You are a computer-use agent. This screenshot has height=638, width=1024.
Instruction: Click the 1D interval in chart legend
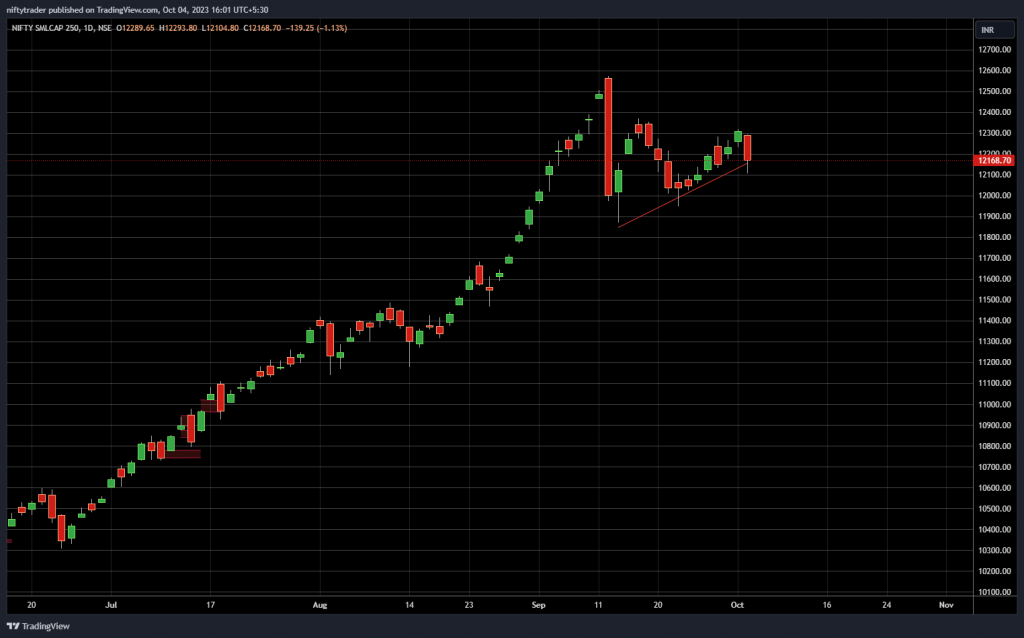coord(88,28)
